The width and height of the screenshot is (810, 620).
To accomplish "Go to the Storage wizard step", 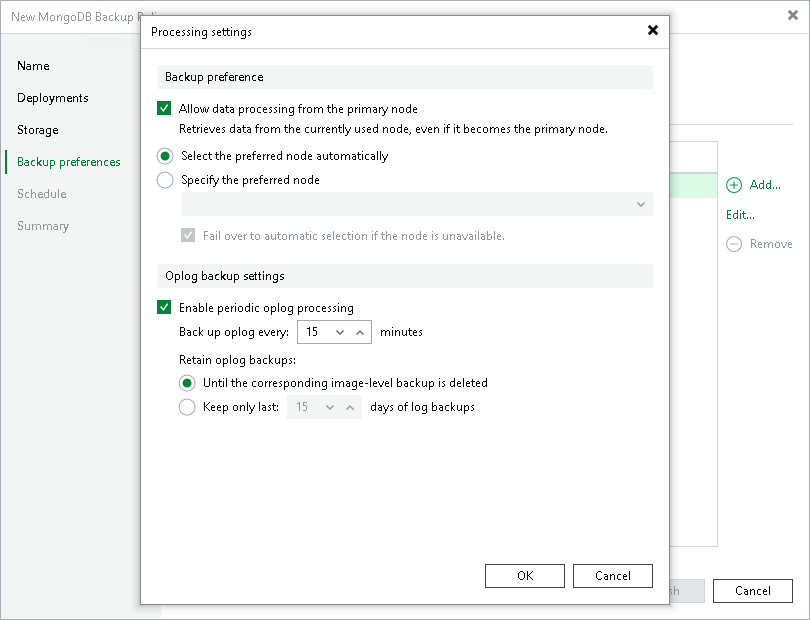I will tap(38, 130).
